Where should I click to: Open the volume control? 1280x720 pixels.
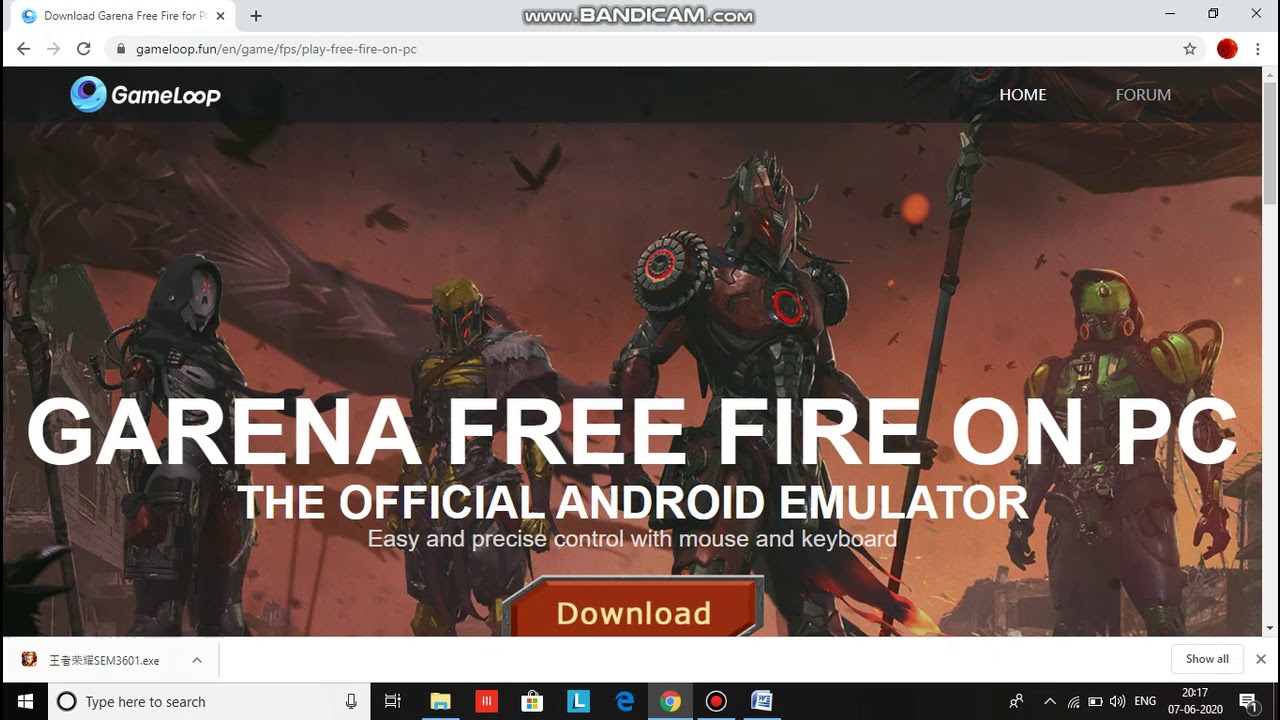point(1117,702)
